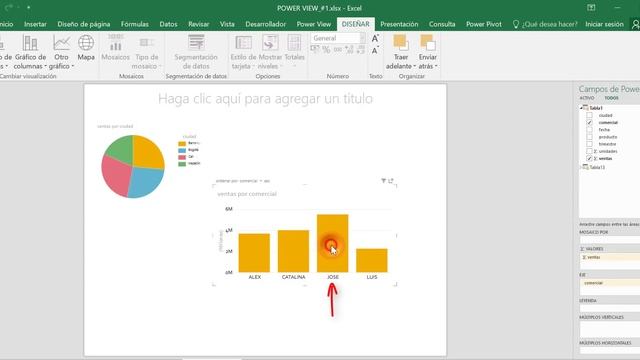Check the trimestre field checkbox
This screenshot has width=640, height=360.
pos(589,144)
